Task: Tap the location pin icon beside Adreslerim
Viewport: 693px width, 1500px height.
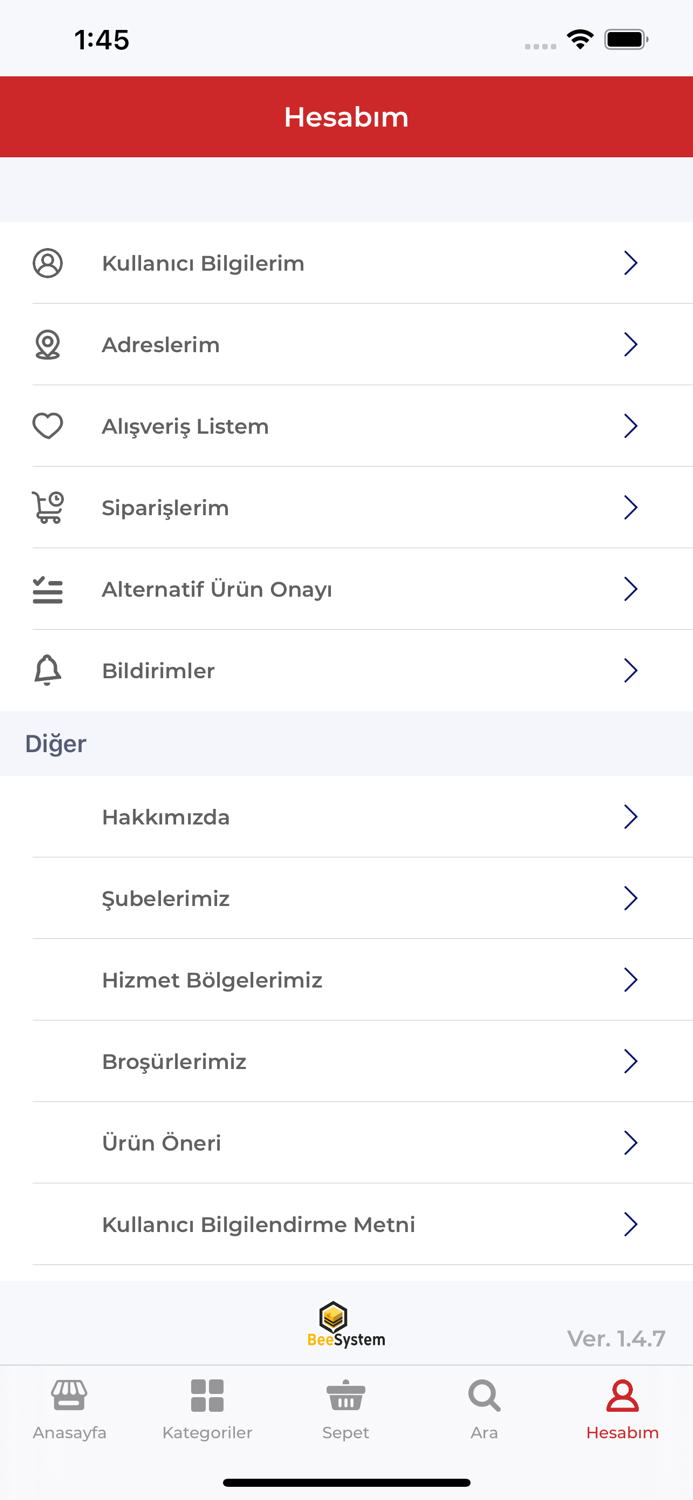Action: pyautogui.click(x=48, y=345)
